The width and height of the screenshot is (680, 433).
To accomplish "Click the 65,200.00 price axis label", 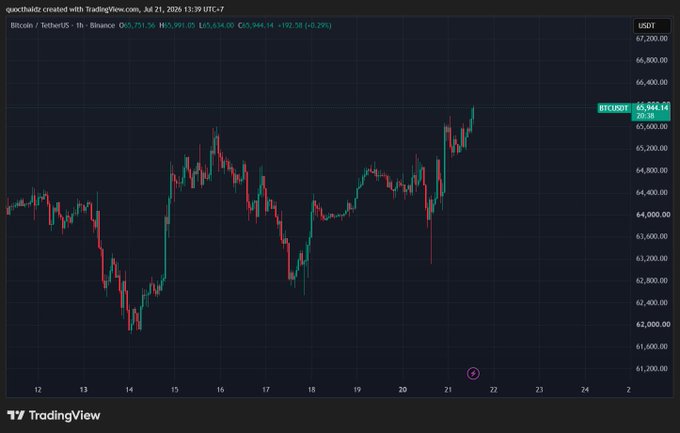I will (652, 148).
